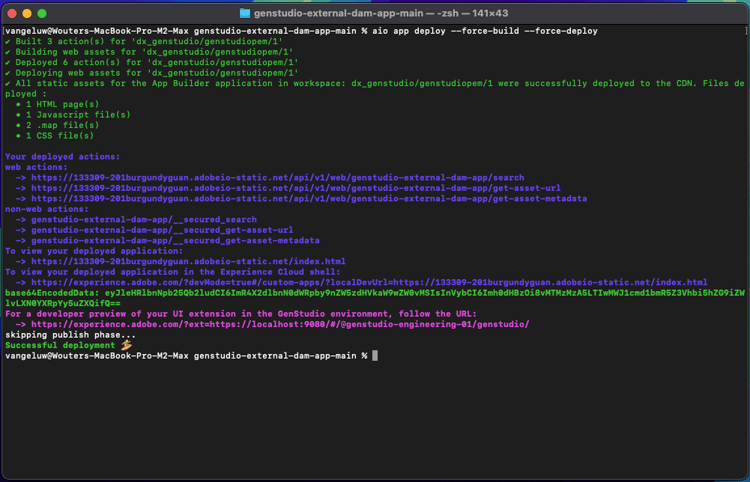
Task: Click the window title 'genstudio-external-dam-app-main — -zsh — 141×43'
Action: pos(381,13)
